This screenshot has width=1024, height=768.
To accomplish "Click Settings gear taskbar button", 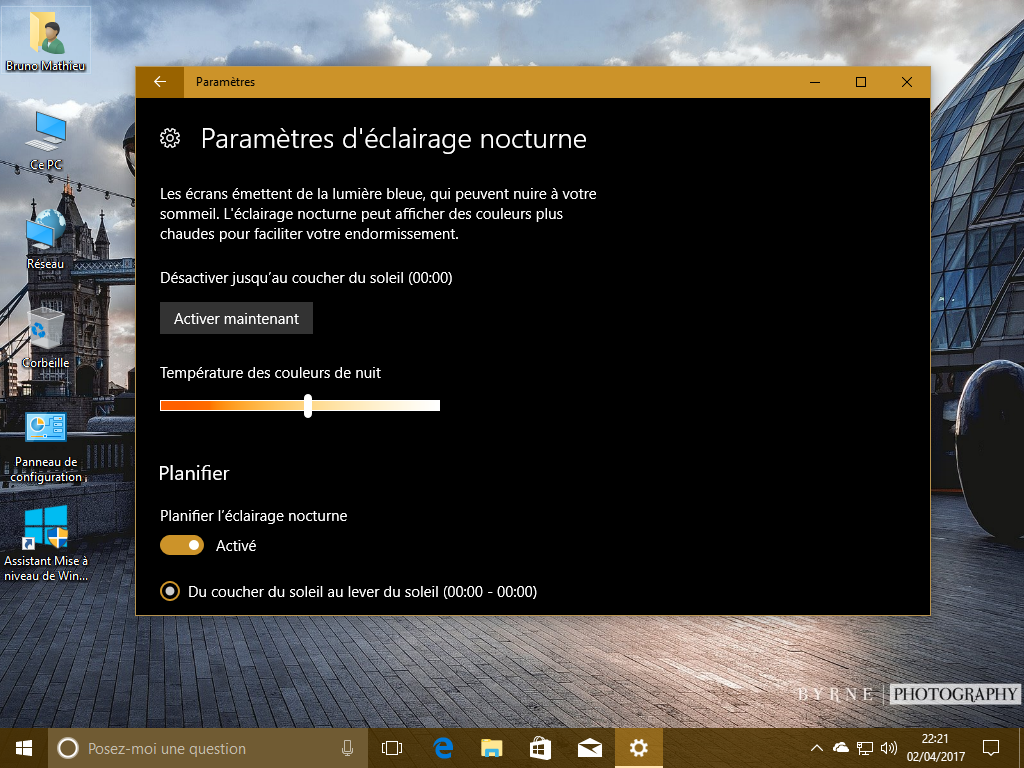I will (639, 748).
